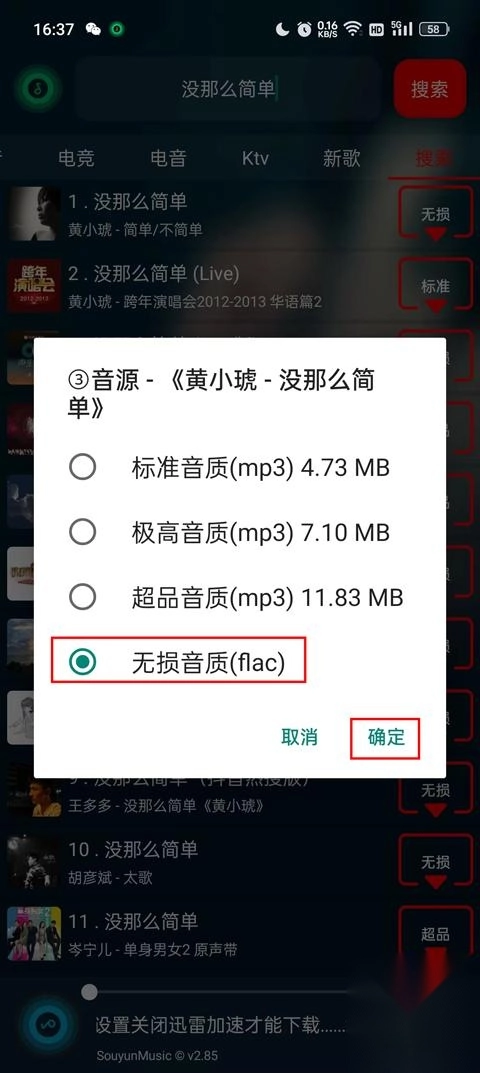Expand 无损 quality dropdown for song 1

(x=435, y=214)
